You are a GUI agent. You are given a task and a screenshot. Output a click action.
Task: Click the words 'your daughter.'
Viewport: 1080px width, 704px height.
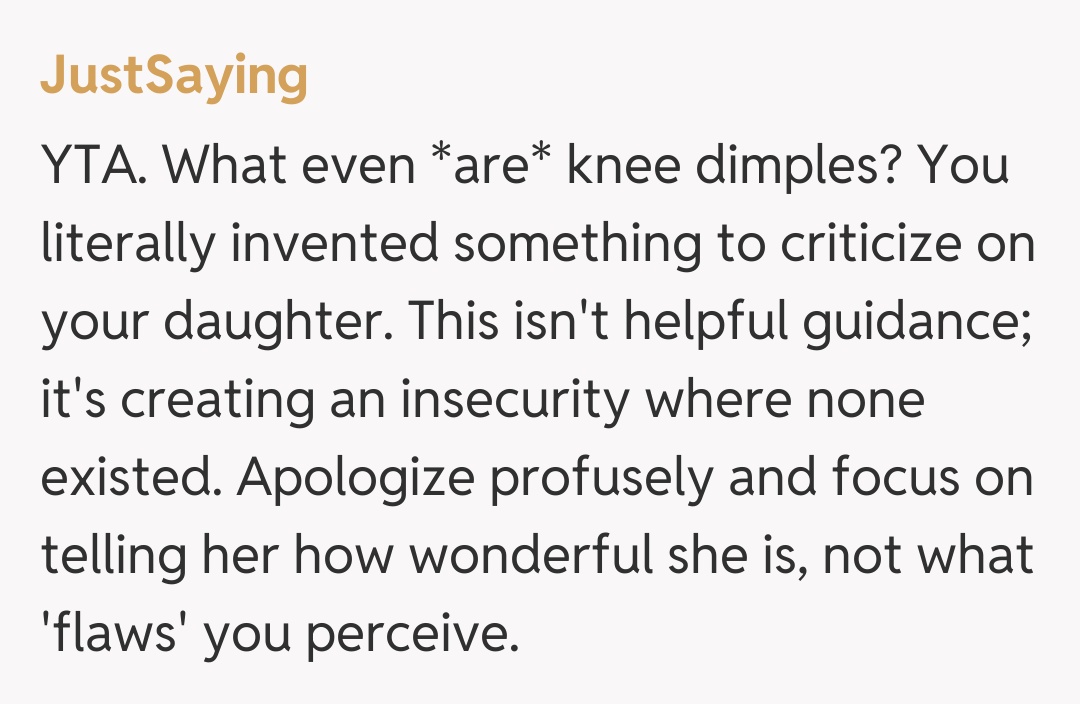coord(217,323)
